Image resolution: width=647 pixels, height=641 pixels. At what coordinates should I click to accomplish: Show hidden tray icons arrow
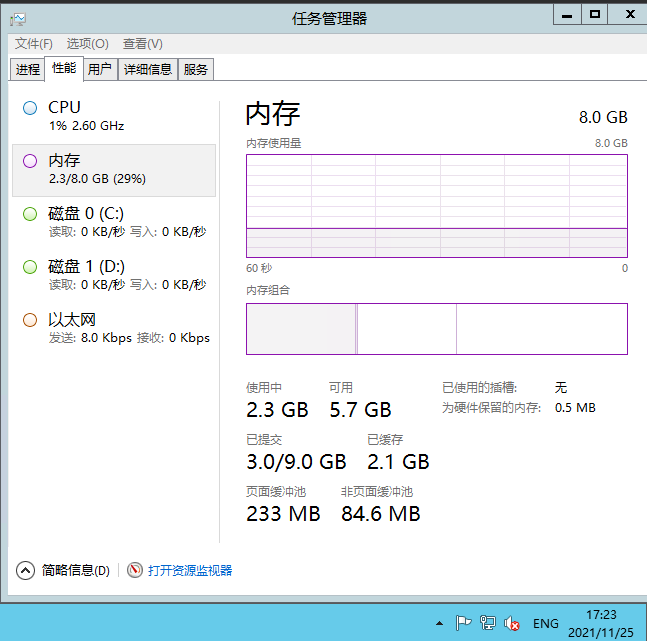(x=439, y=623)
